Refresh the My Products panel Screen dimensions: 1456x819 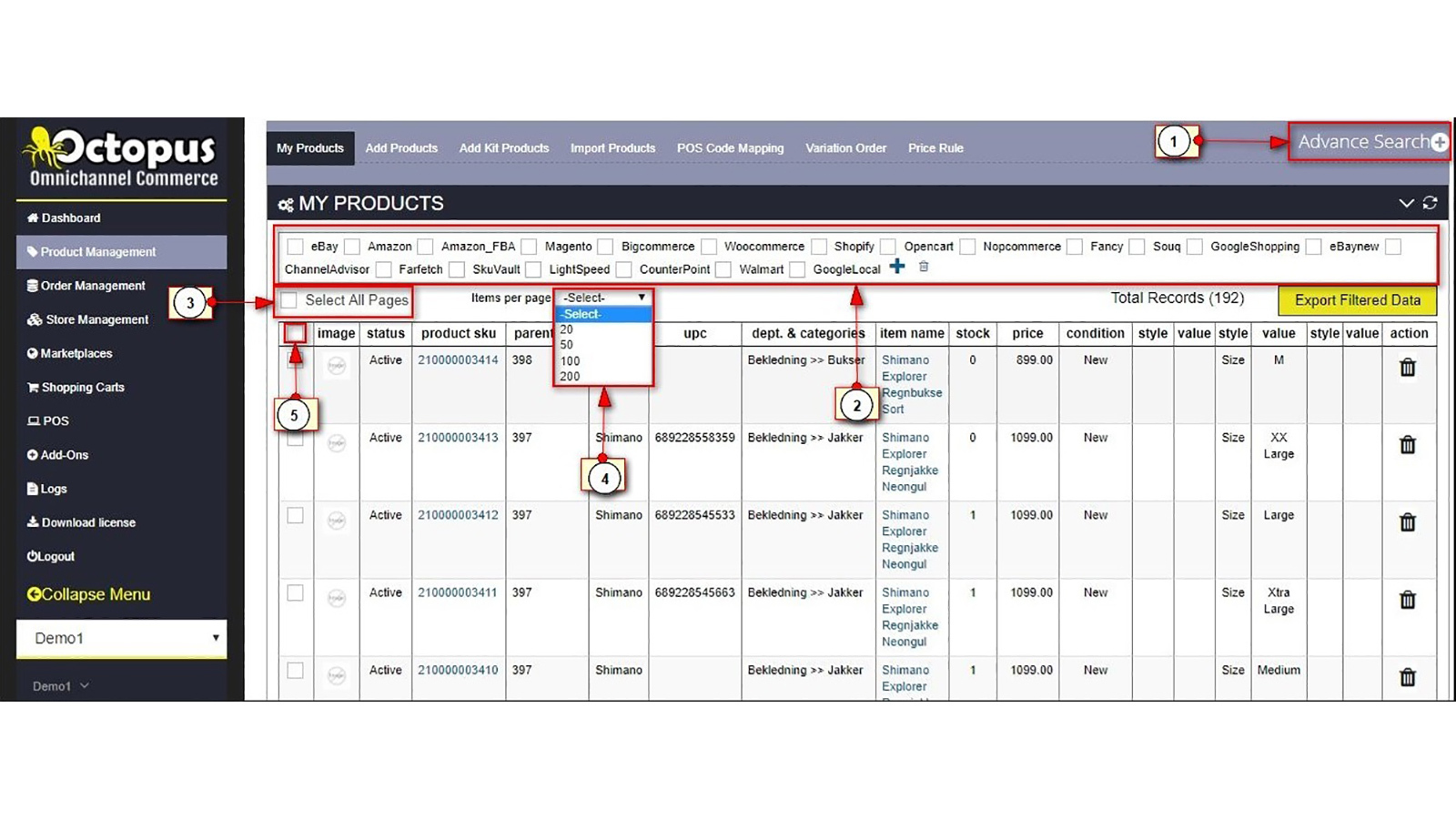[1431, 203]
